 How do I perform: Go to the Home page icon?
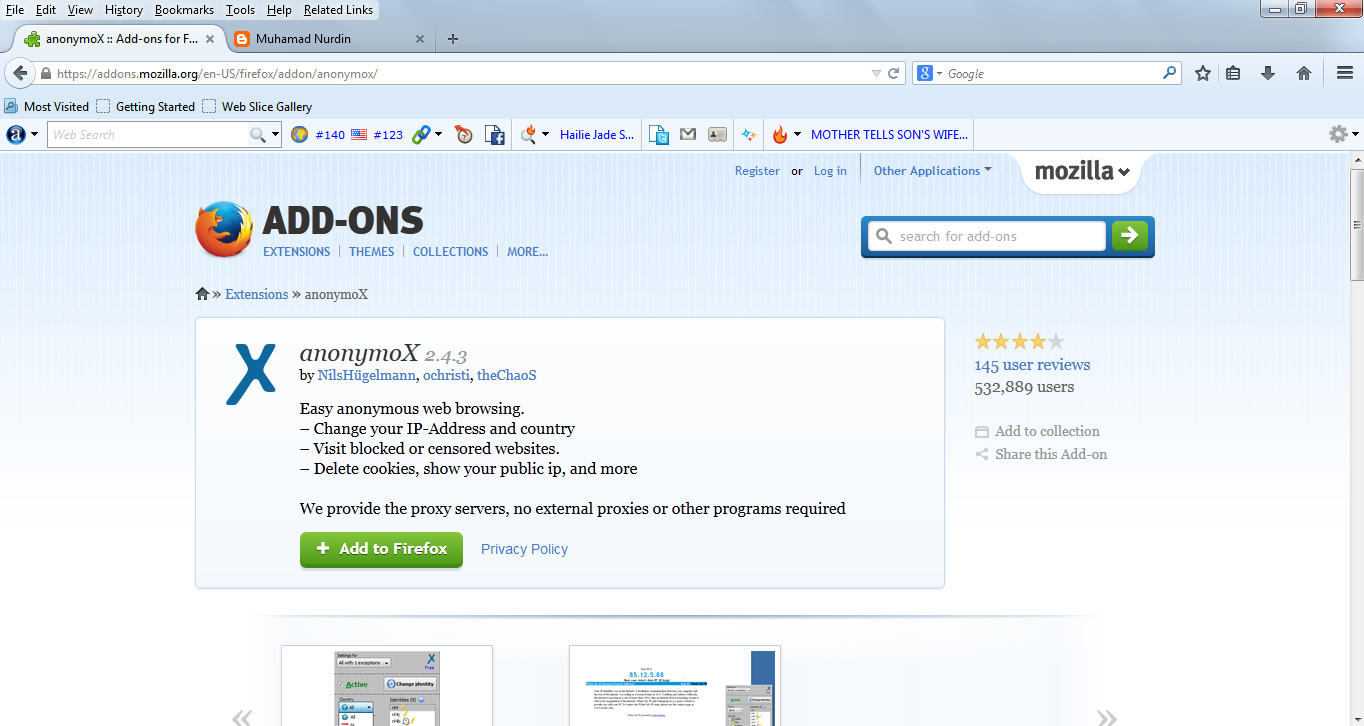coord(1304,73)
